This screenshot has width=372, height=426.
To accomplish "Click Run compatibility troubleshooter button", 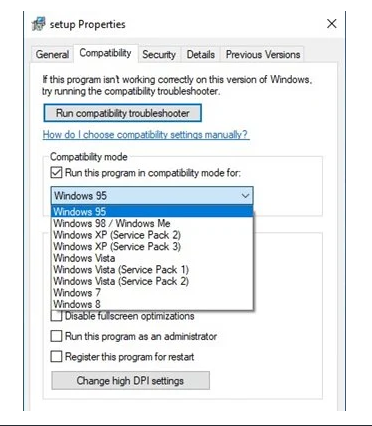I will (x=123, y=113).
